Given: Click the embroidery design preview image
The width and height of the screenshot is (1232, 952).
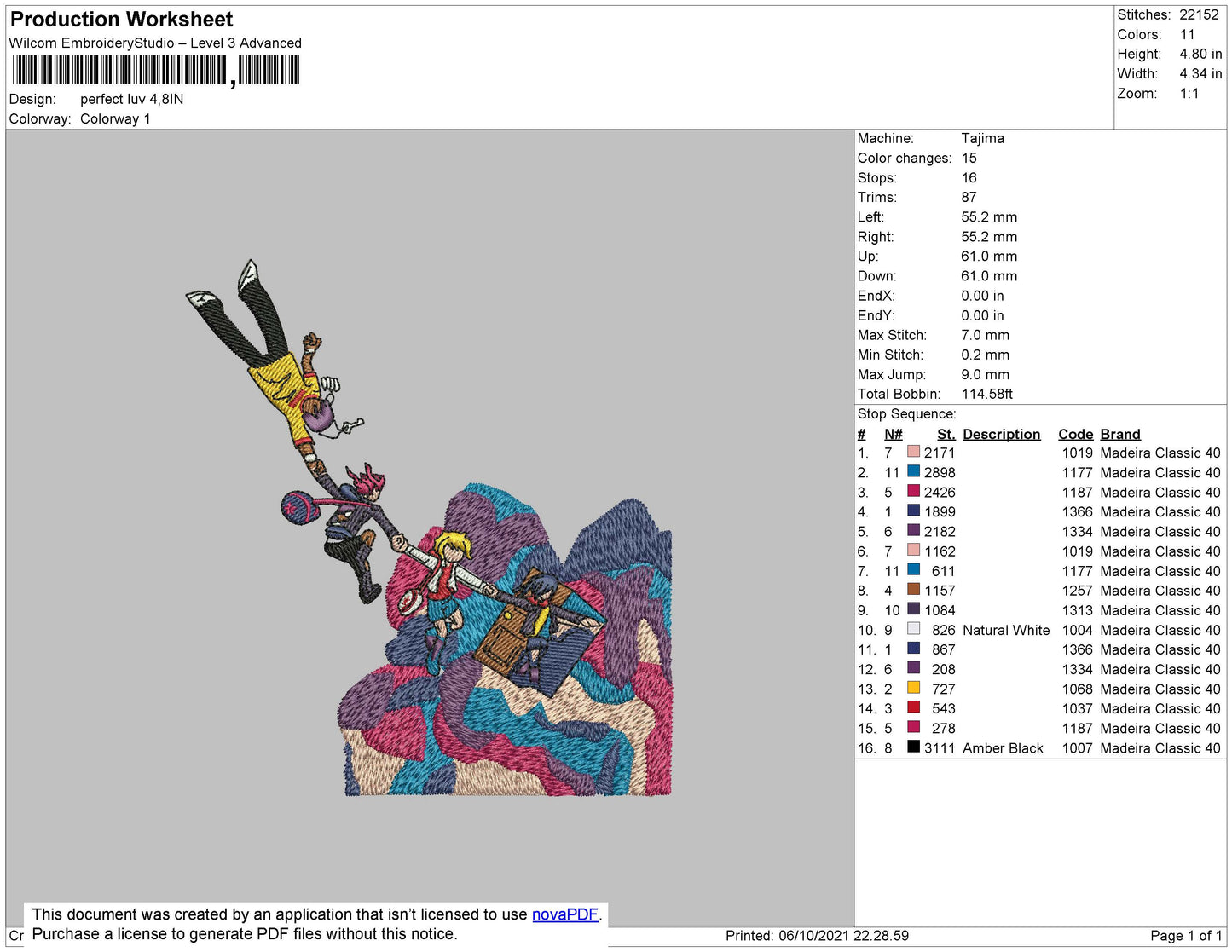Looking at the screenshot, I should point(429,528).
